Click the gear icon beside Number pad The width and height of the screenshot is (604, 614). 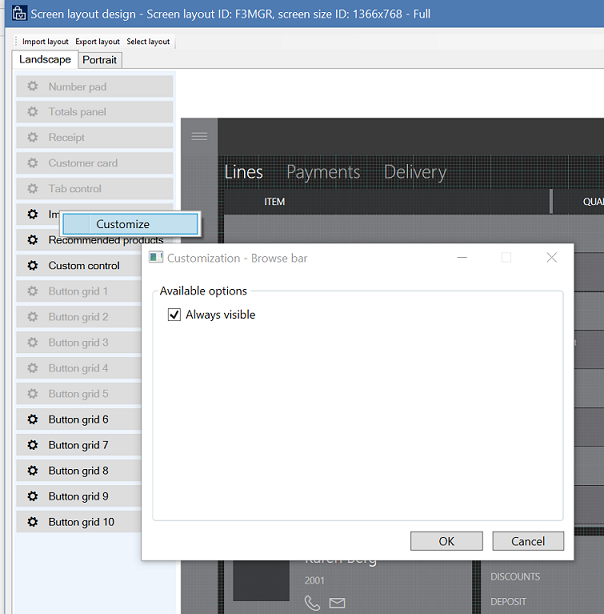(33, 86)
